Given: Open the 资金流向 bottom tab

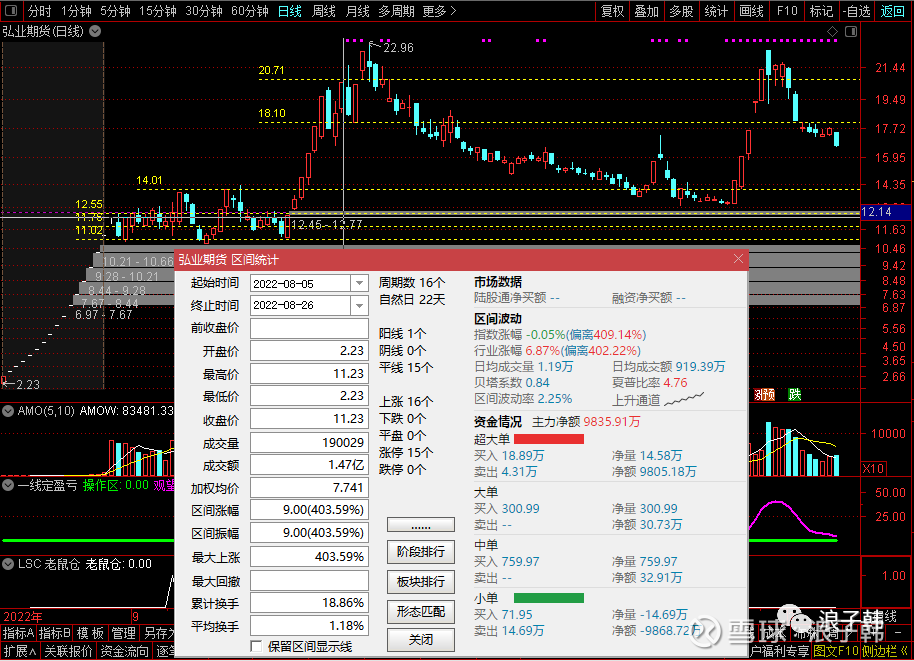Looking at the screenshot, I should [125, 651].
